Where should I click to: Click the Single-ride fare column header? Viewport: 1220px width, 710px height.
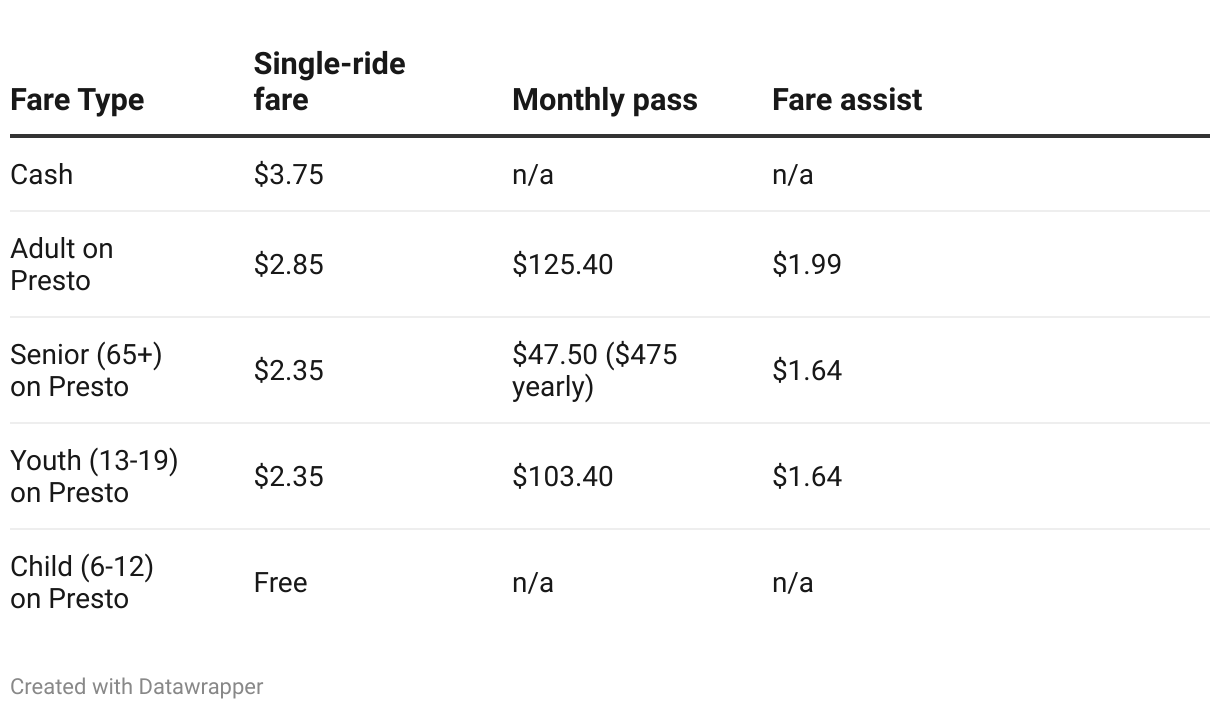pos(329,82)
